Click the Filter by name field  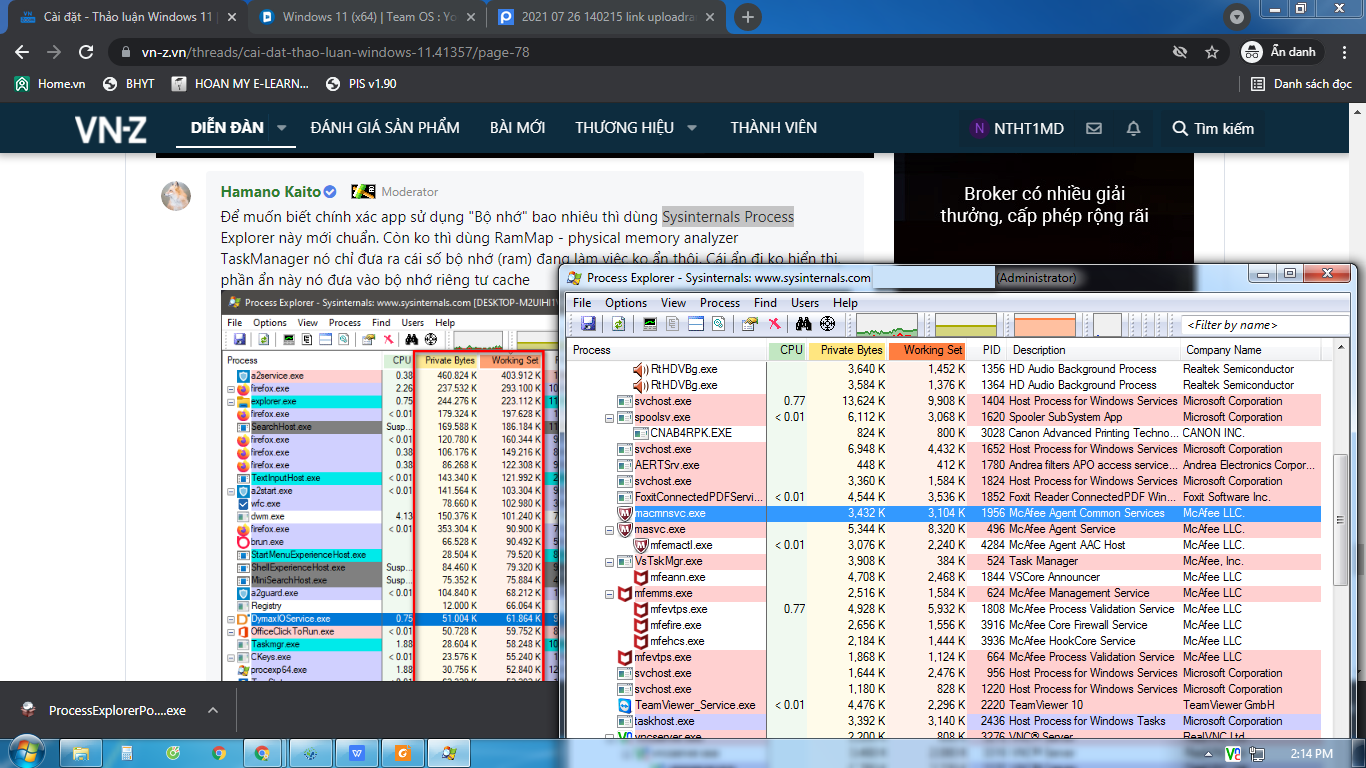tap(1265, 325)
